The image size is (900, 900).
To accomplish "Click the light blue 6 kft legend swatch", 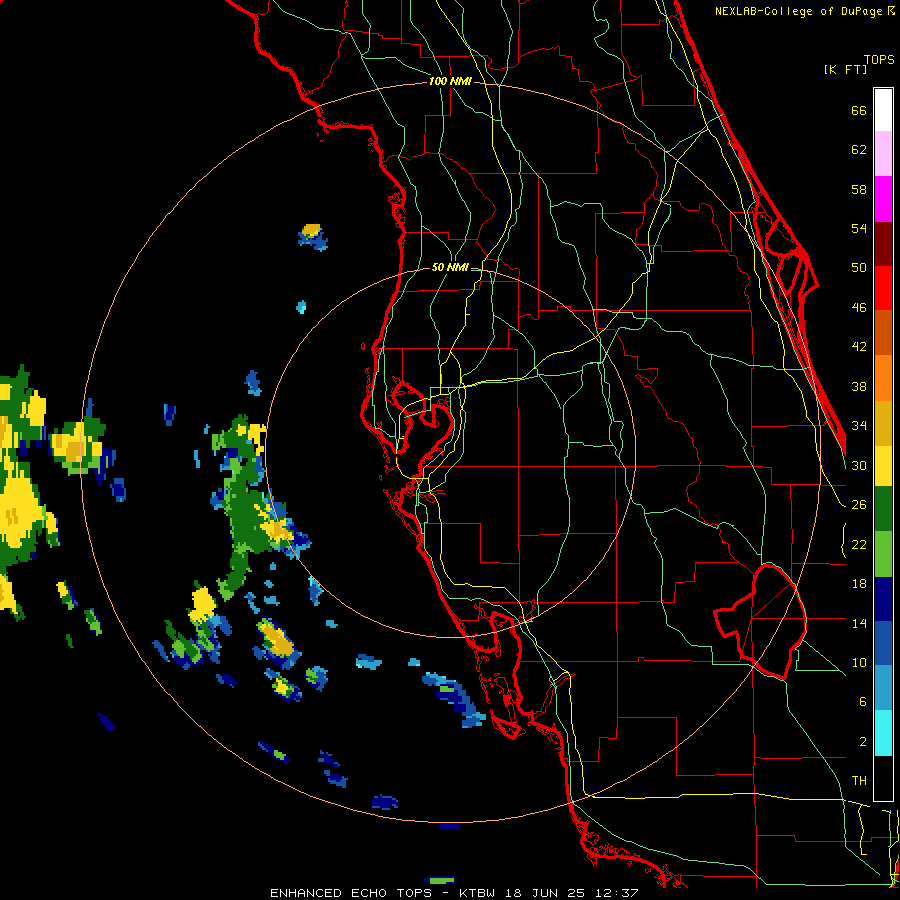I will pos(883,688).
